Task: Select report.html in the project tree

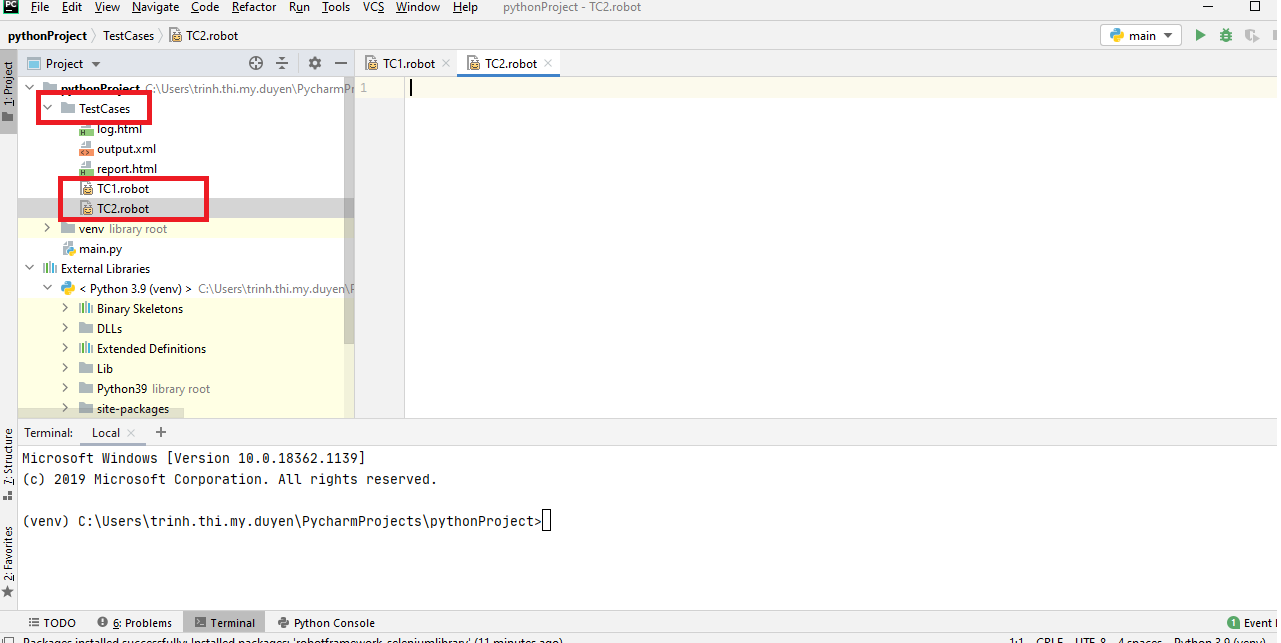Action: [x=127, y=169]
